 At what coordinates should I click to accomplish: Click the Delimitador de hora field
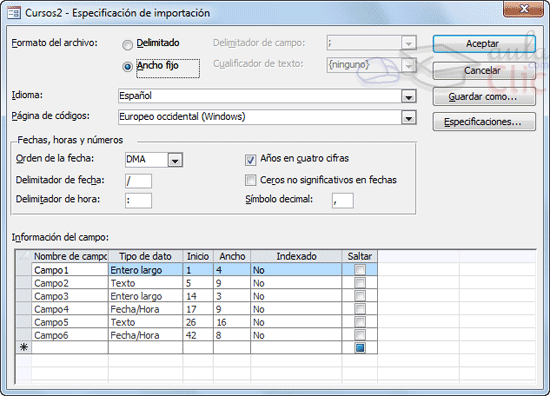click(139, 201)
